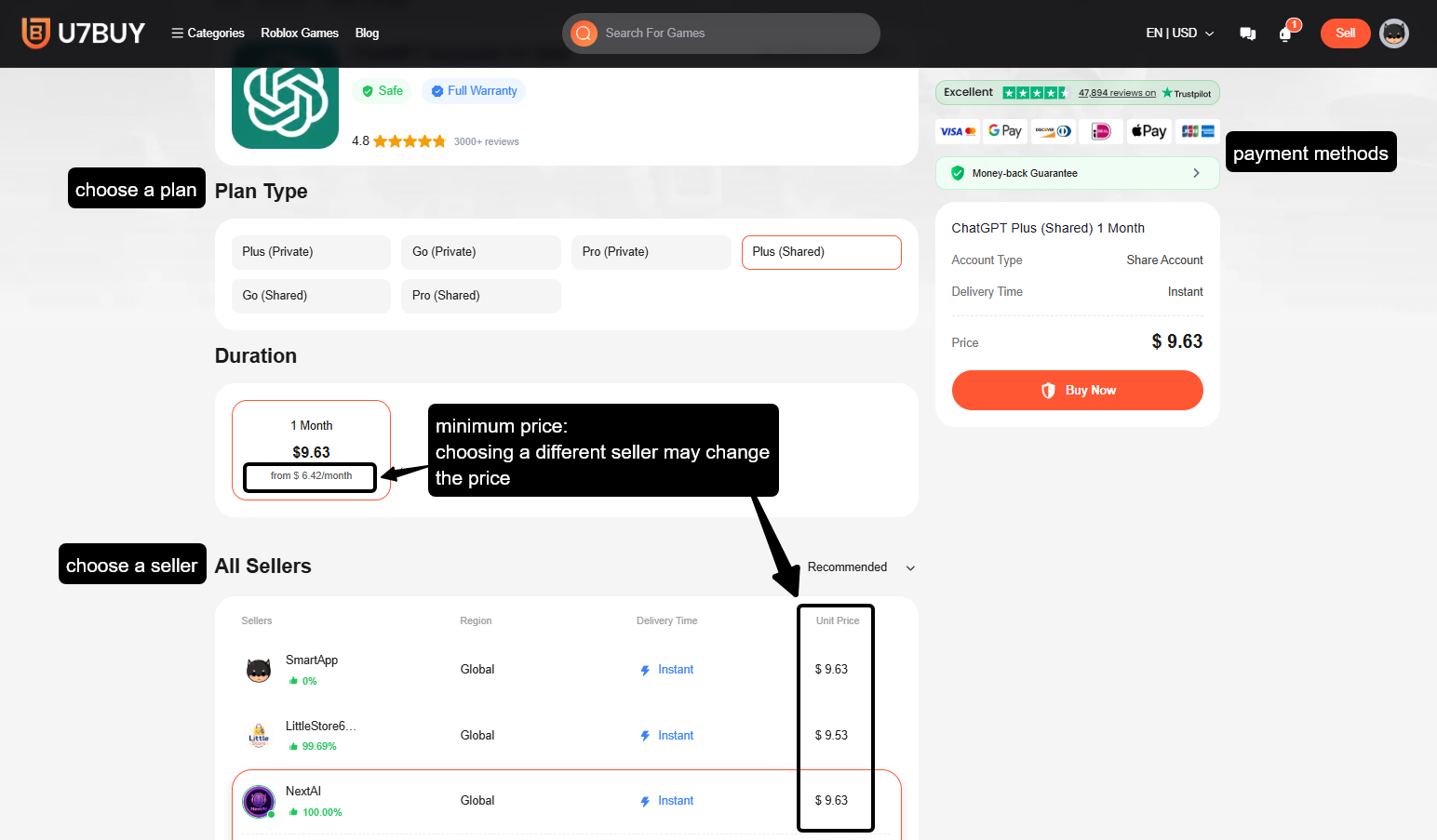Click the ChatGPT Plus (Shared) 1 Month title
1437x840 pixels.
click(x=1048, y=228)
